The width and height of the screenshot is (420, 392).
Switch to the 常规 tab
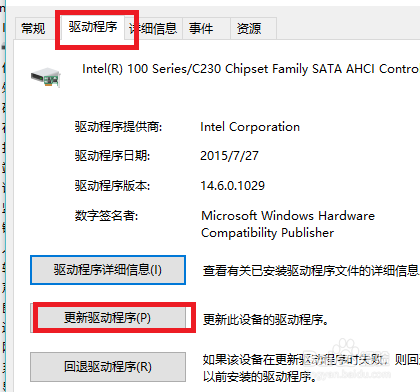coord(33,28)
